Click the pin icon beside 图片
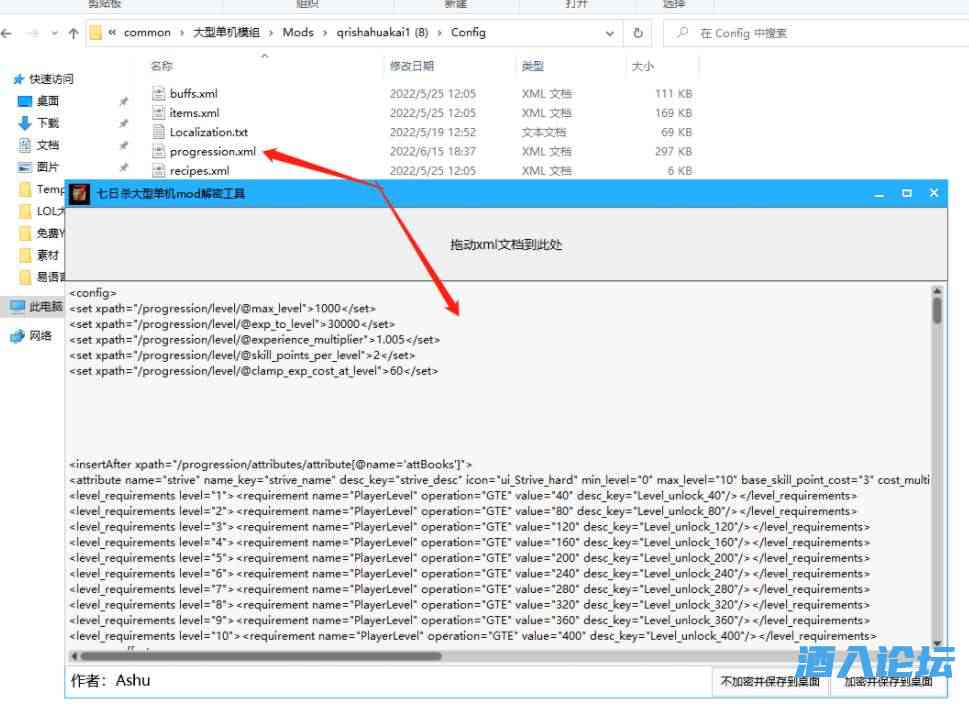 click(124, 167)
